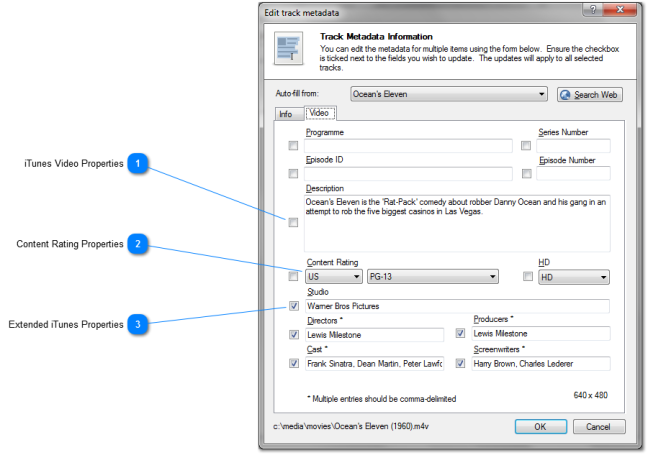
Task: Open the PG-13 rating dropdown
Action: 432,277
